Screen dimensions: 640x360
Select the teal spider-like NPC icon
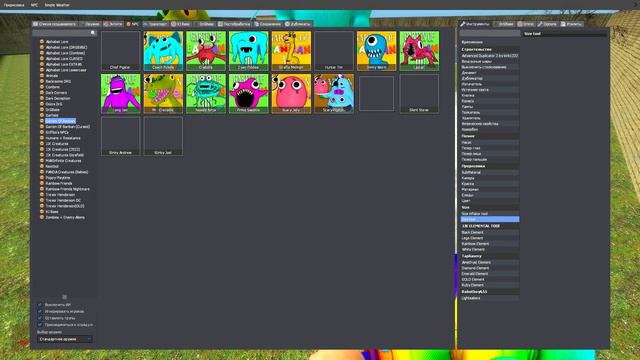click(206, 93)
